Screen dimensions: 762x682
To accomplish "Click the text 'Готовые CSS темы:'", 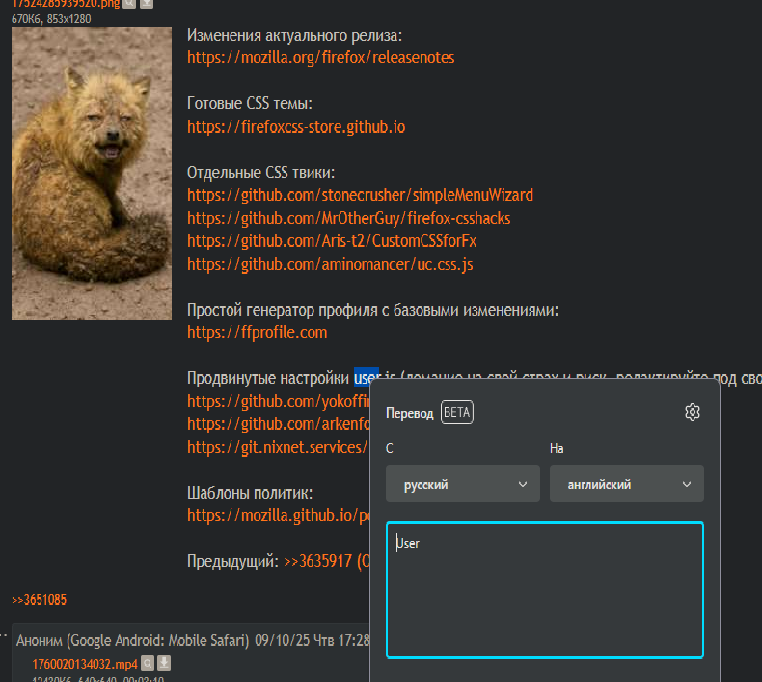I will pyautogui.click(x=250, y=104).
